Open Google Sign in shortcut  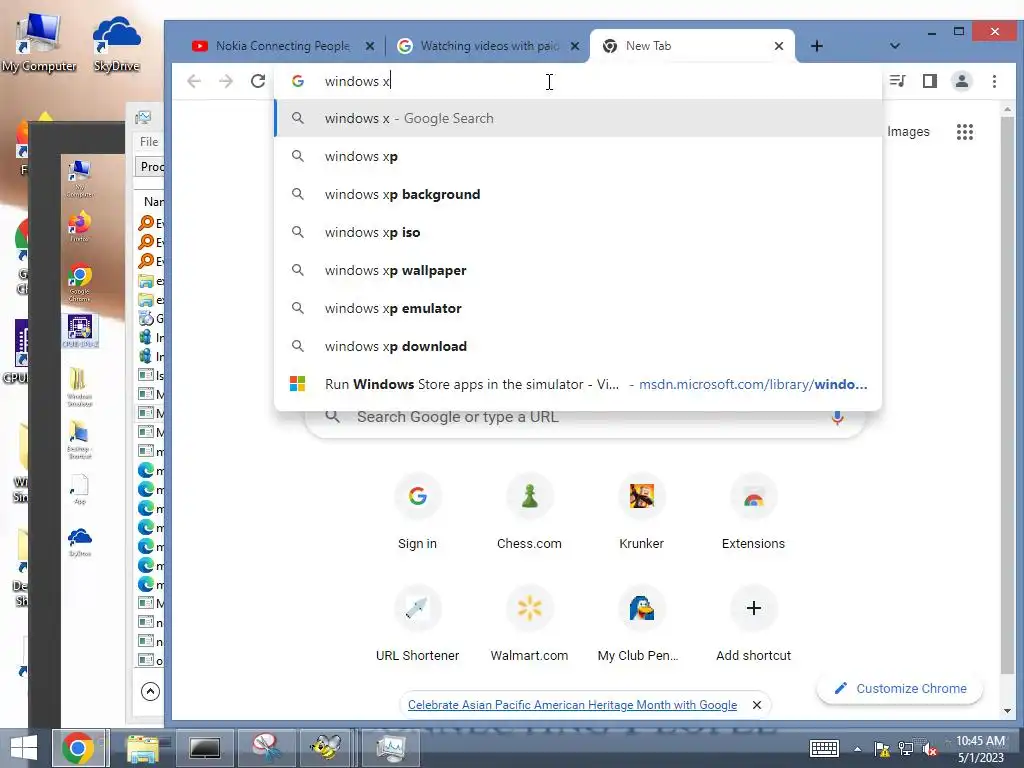[x=417, y=513]
